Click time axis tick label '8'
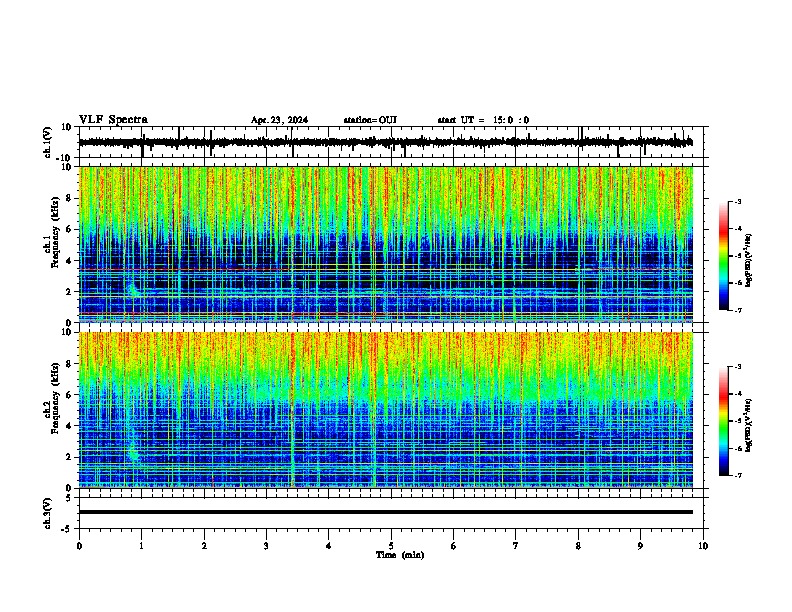The width and height of the screenshot is (792, 612). pos(578,546)
